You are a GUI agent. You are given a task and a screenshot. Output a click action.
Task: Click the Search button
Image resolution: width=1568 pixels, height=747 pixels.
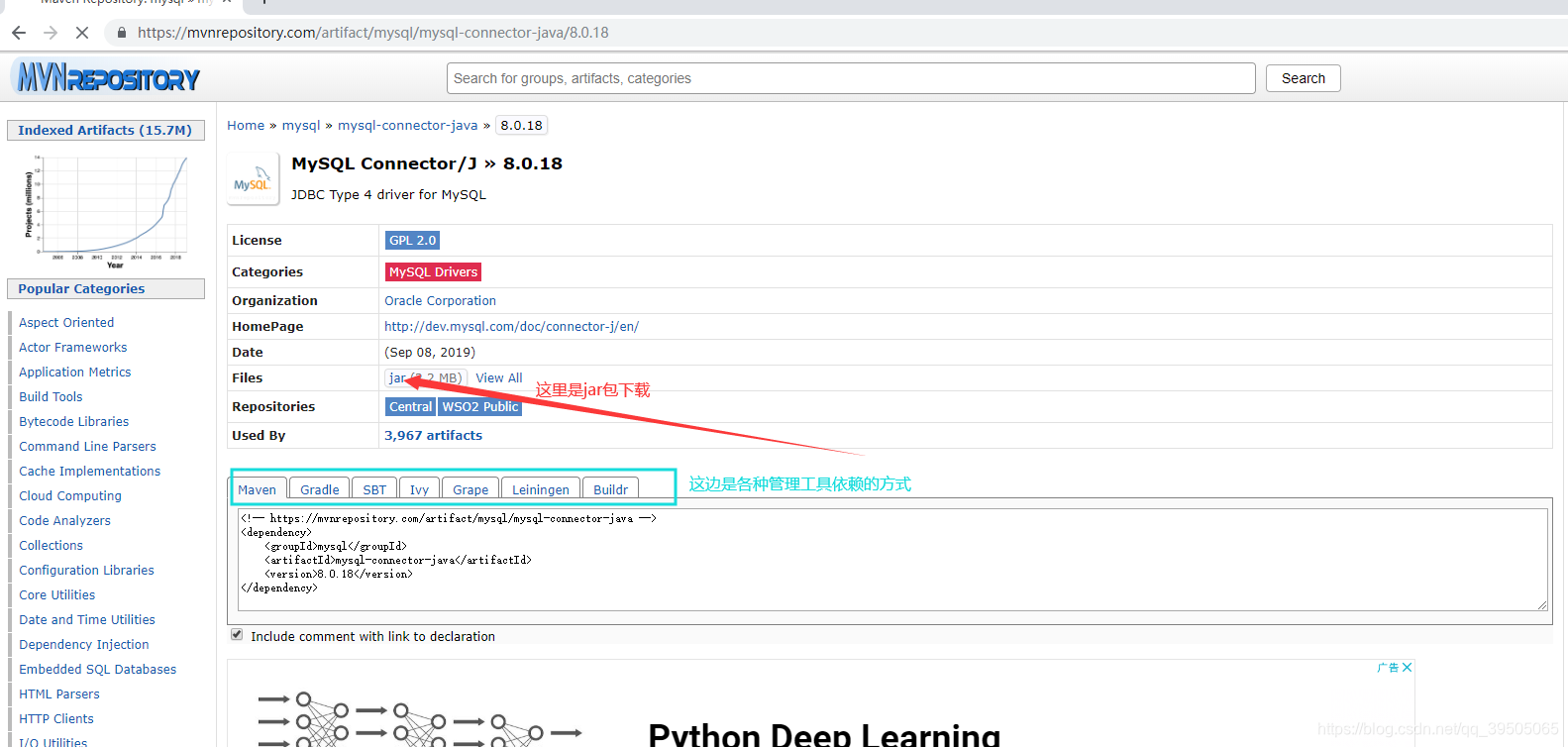(1303, 78)
